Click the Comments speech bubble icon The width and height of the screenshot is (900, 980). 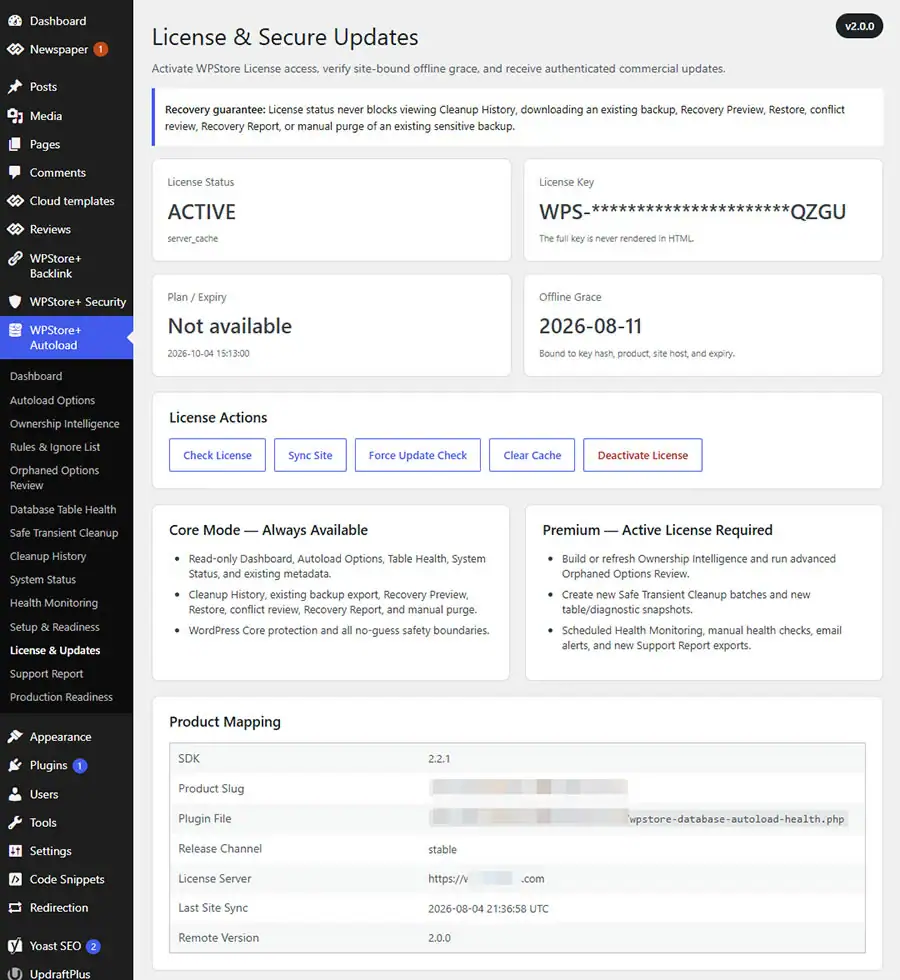(x=15, y=172)
